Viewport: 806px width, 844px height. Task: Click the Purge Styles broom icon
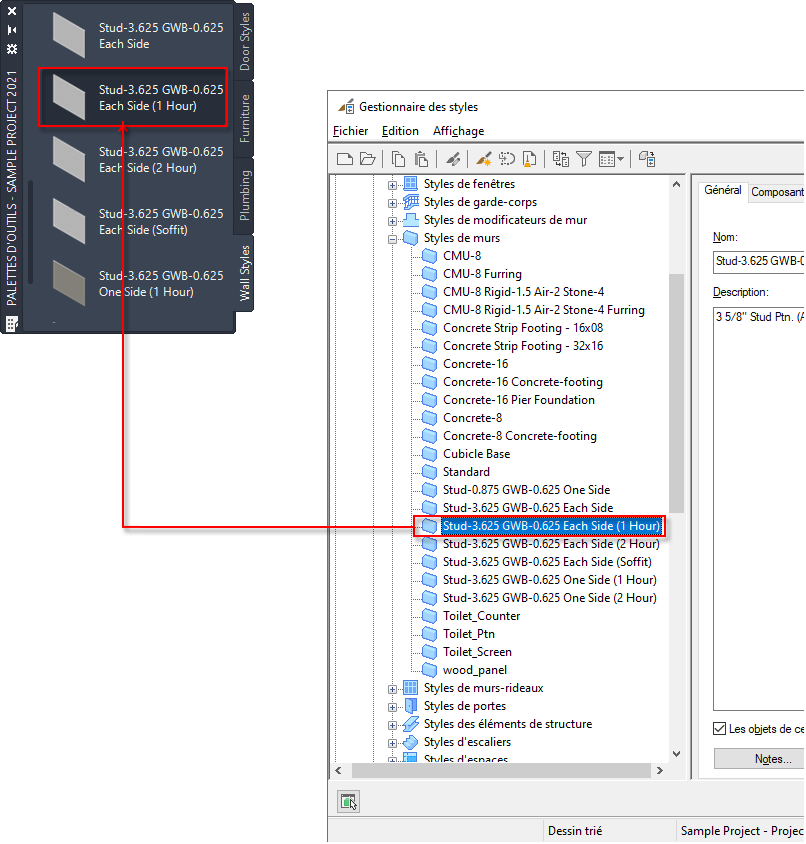coord(530,159)
